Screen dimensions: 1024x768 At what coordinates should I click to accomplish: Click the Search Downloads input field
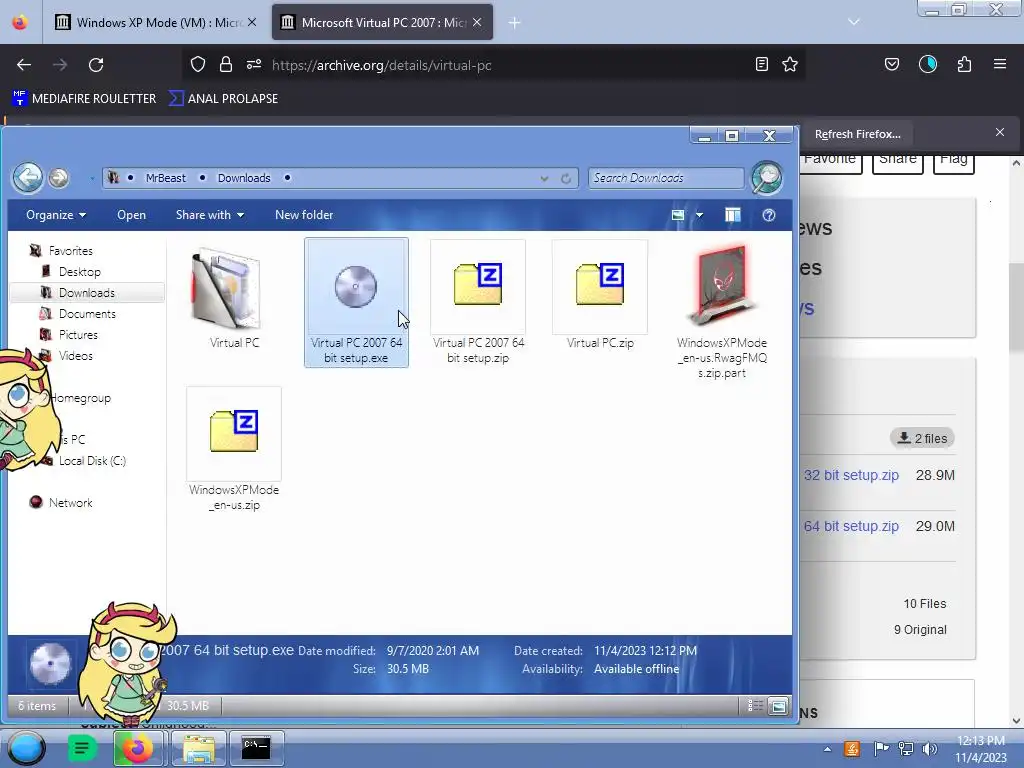tap(666, 178)
